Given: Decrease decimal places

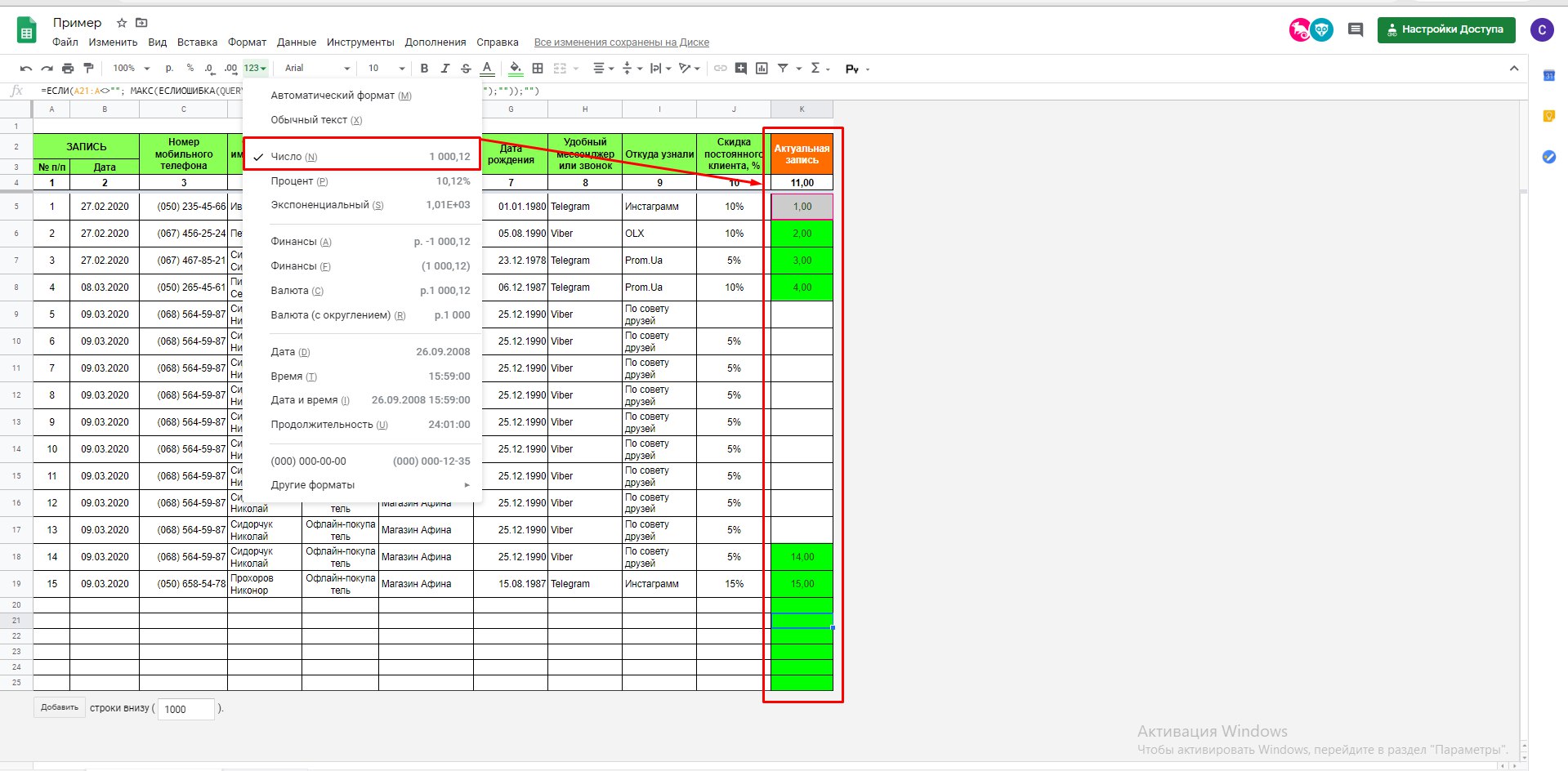Looking at the screenshot, I should pyautogui.click(x=210, y=69).
